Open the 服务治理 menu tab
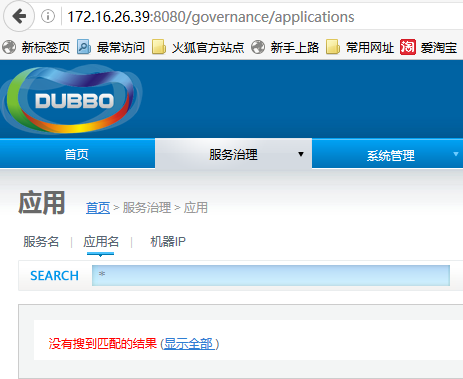The height and width of the screenshot is (379, 463). click(233, 154)
